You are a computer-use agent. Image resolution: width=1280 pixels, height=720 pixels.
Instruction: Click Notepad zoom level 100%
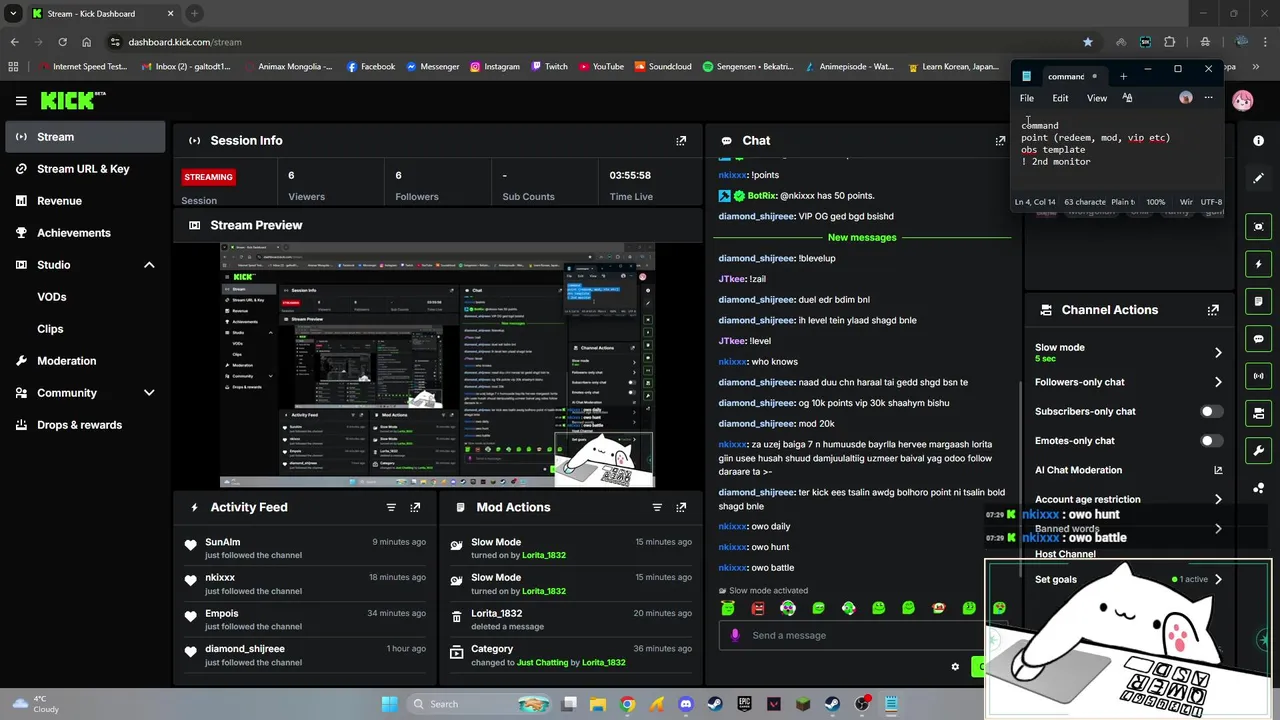pos(1155,202)
